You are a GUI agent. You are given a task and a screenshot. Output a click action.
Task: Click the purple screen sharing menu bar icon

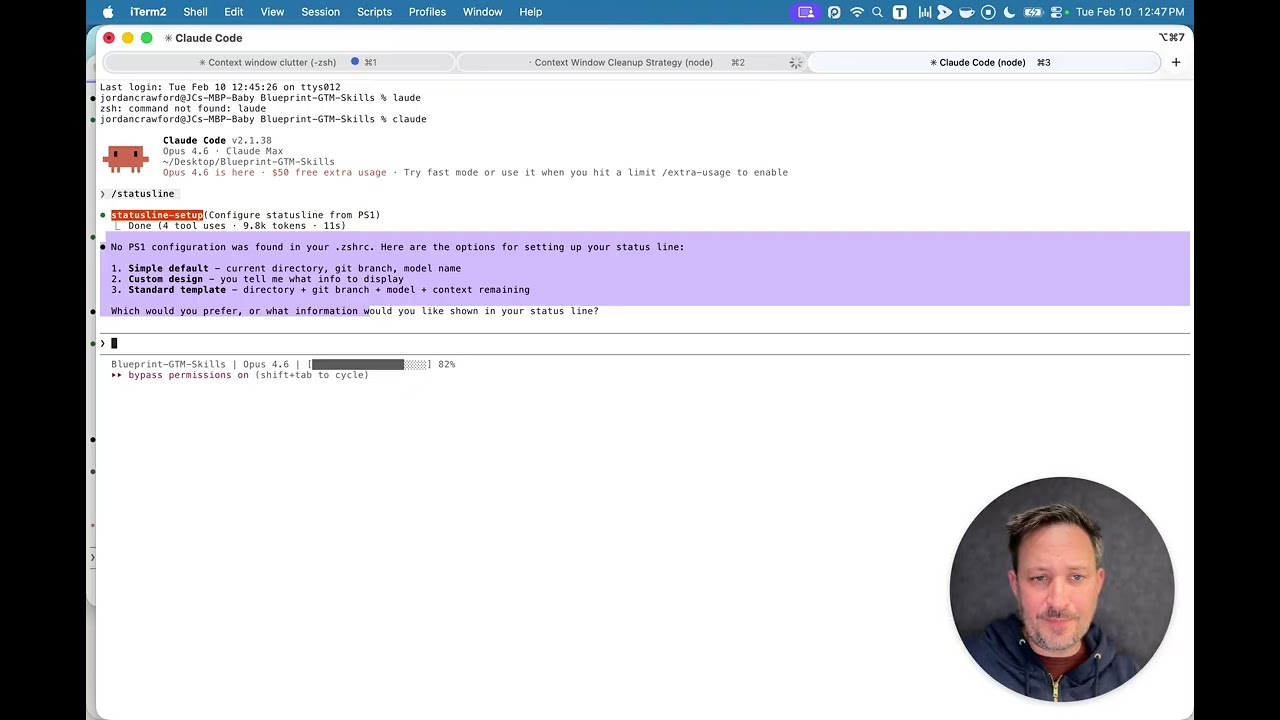tap(806, 12)
